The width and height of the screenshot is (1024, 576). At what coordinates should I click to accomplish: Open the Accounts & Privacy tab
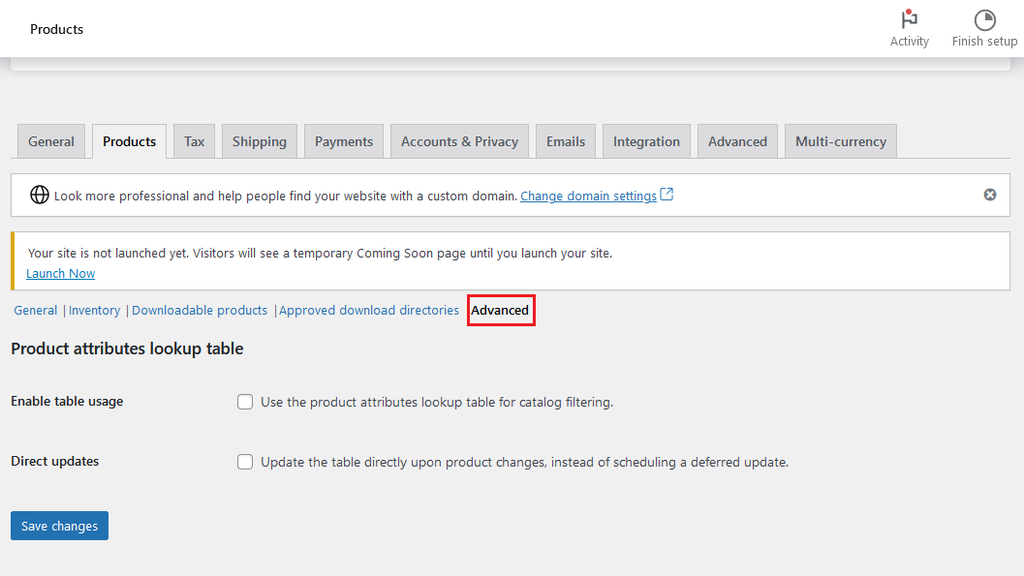pyautogui.click(x=459, y=142)
